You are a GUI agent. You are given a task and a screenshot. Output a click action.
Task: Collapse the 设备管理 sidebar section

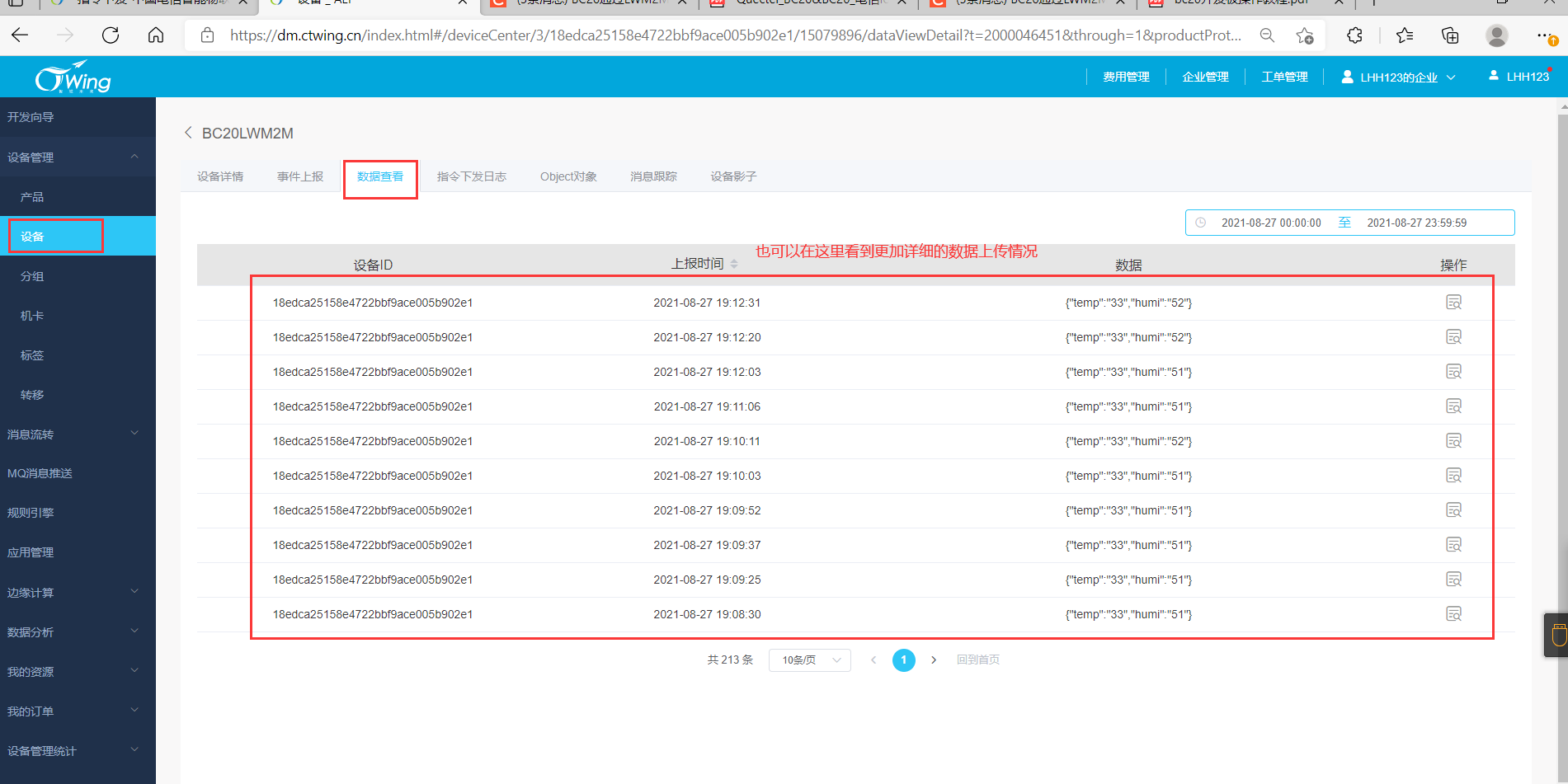coord(134,157)
